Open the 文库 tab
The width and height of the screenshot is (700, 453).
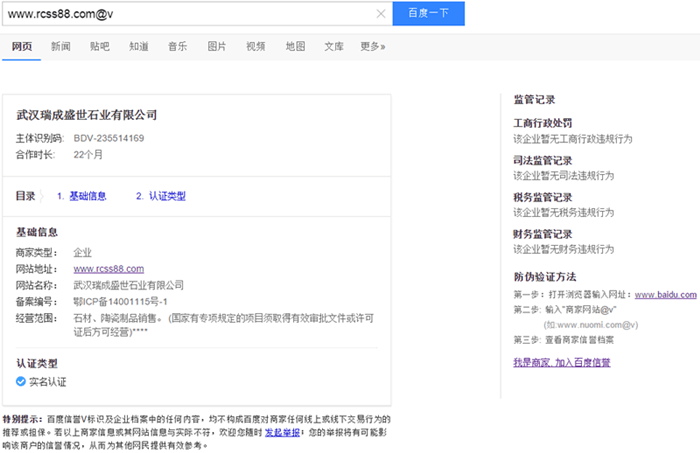(334, 46)
